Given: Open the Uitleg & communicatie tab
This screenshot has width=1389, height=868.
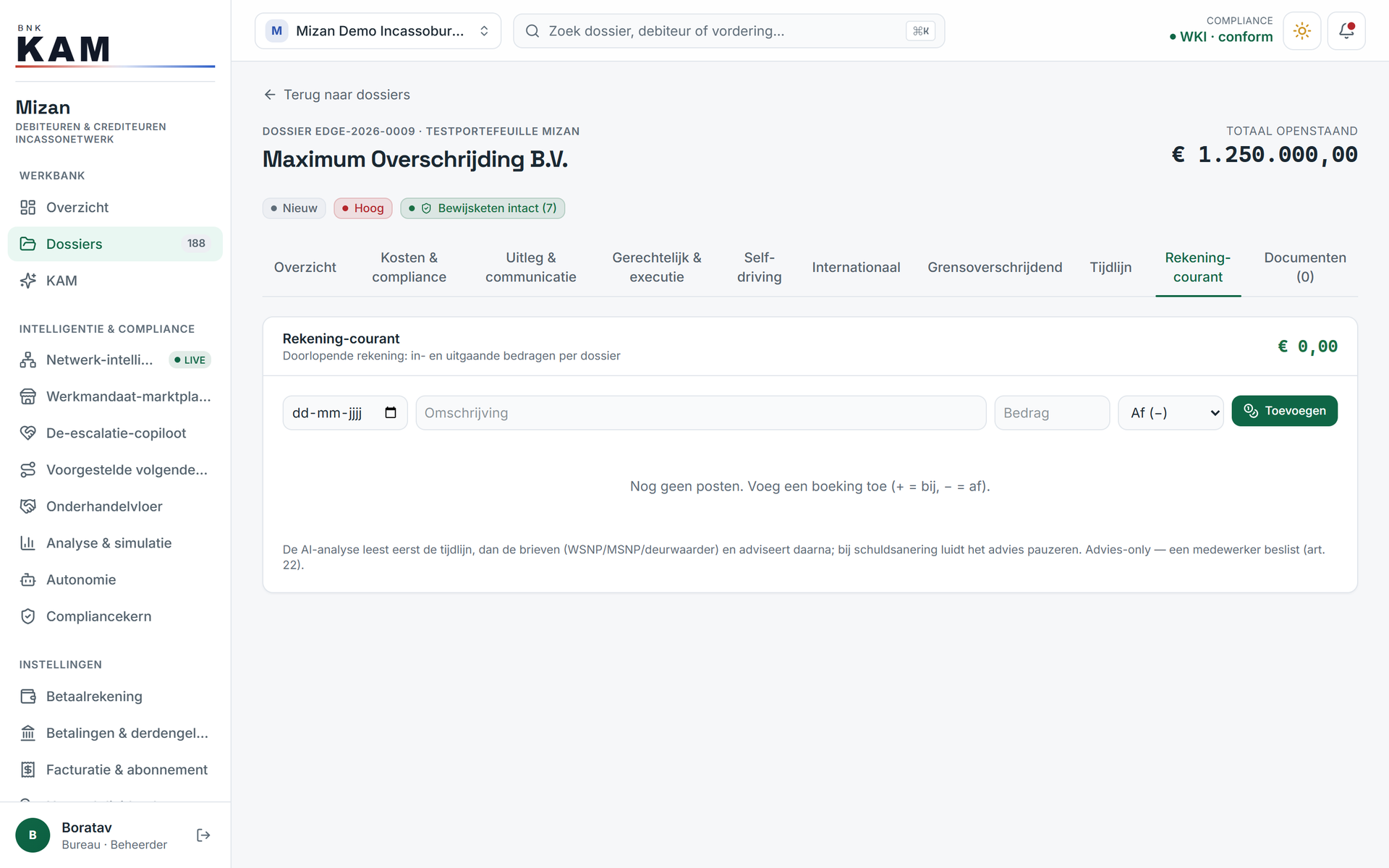Looking at the screenshot, I should pos(530,267).
